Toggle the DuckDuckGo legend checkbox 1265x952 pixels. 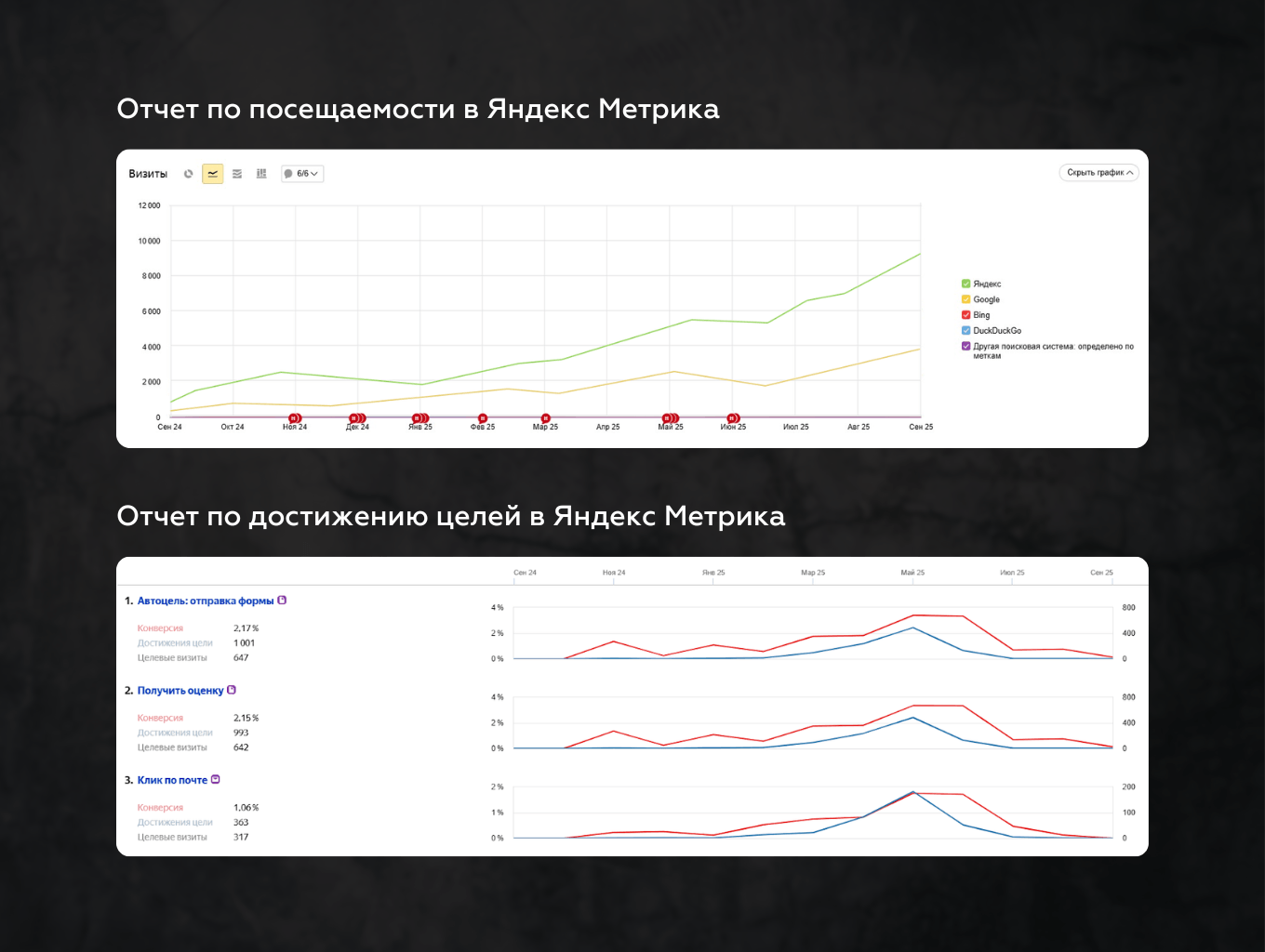coord(965,330)
